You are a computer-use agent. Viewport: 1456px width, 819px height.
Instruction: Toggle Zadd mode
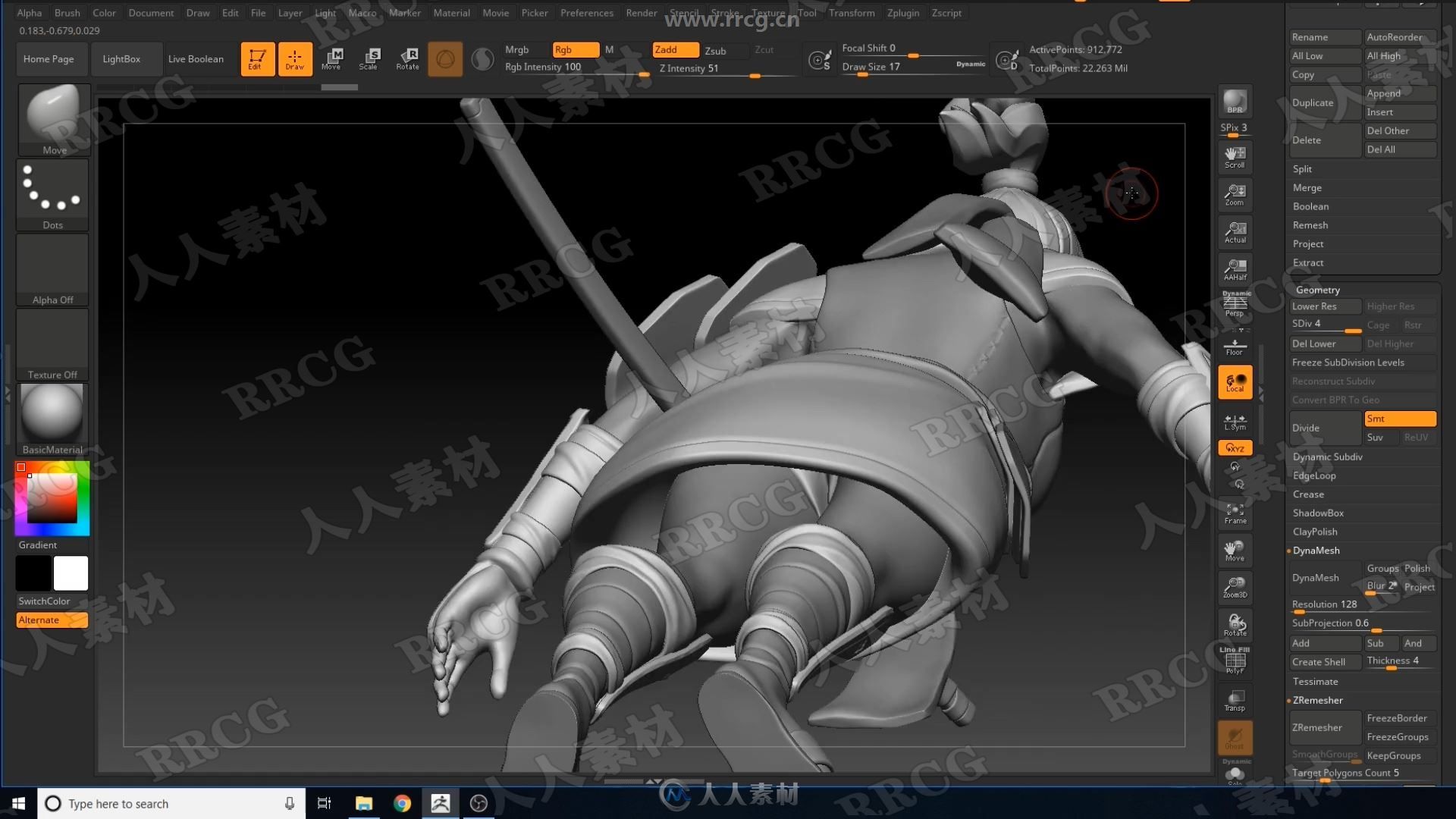coord(676,49)
